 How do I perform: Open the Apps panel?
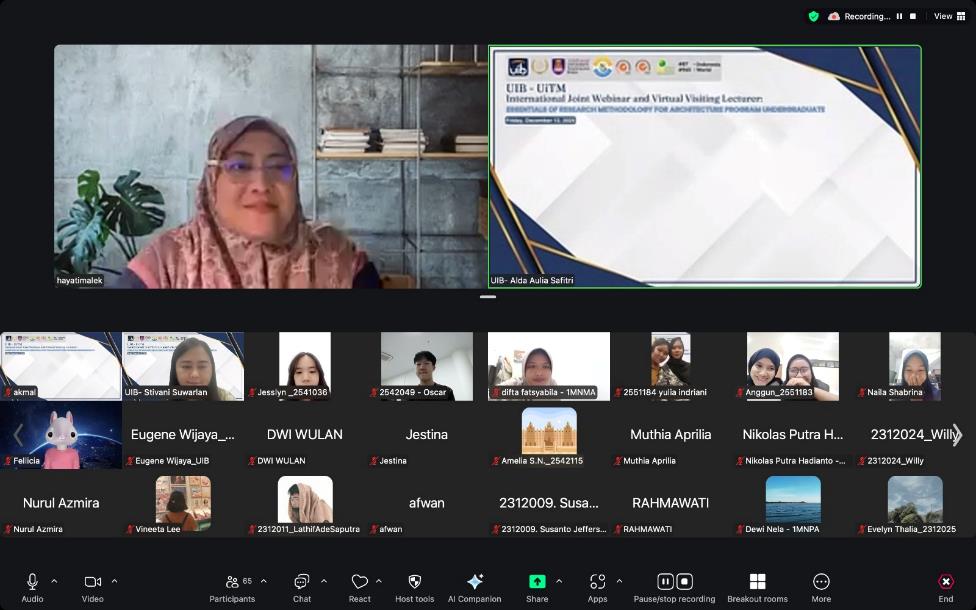pyautogui.click(x=596, y=583)
